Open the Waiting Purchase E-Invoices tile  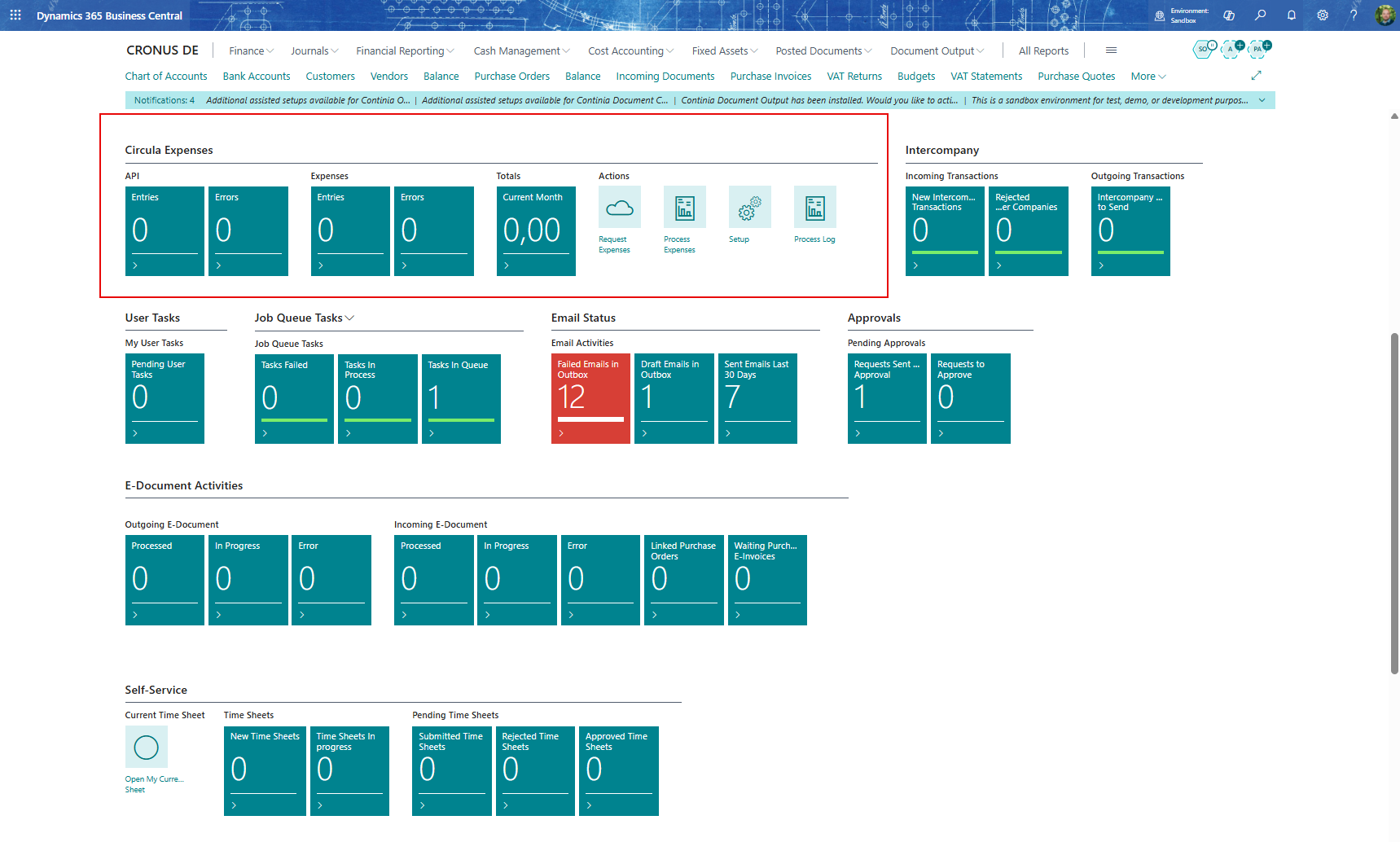click(767, 580)
